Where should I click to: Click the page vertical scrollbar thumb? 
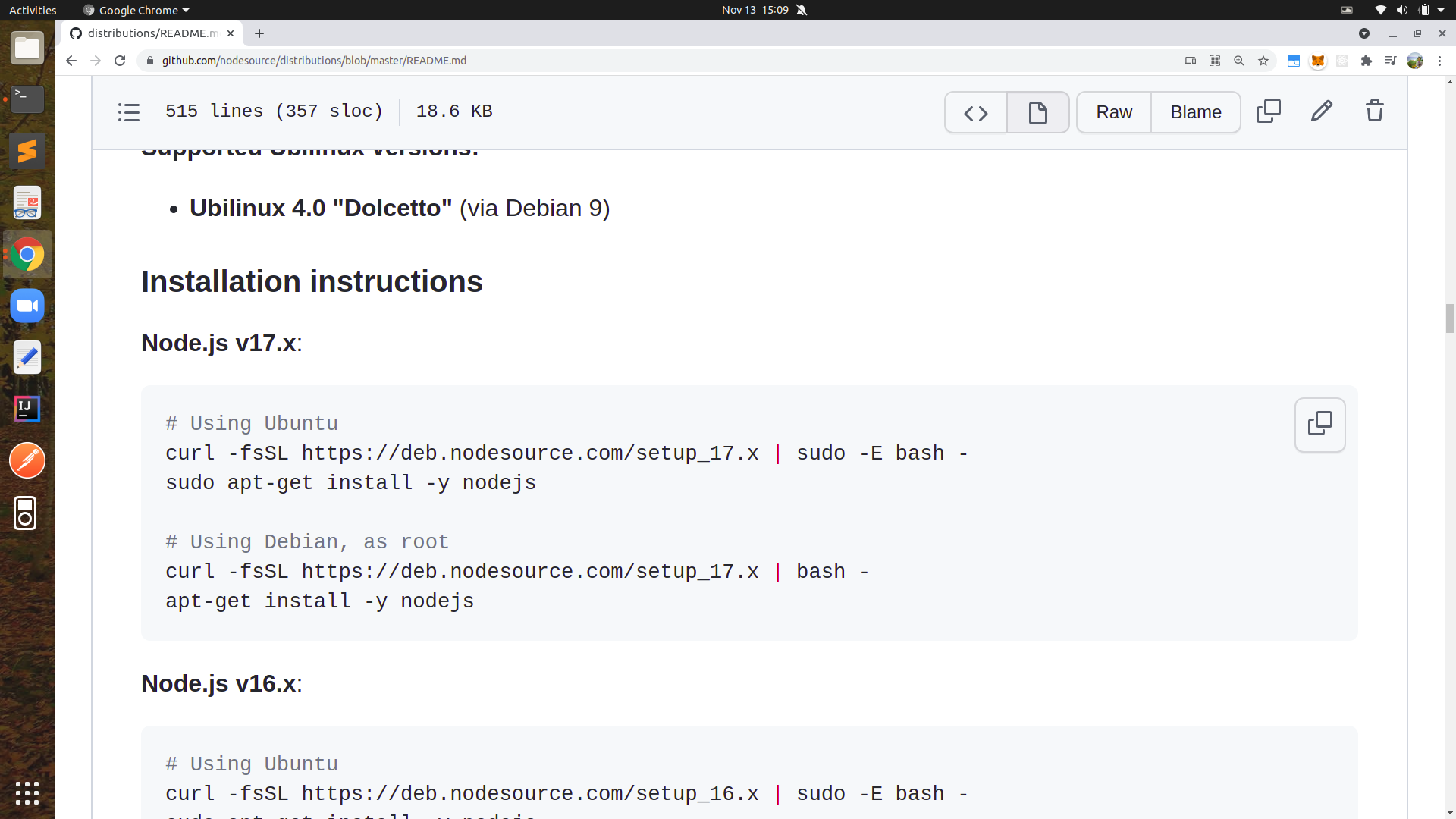click(x=1450, y=318)
